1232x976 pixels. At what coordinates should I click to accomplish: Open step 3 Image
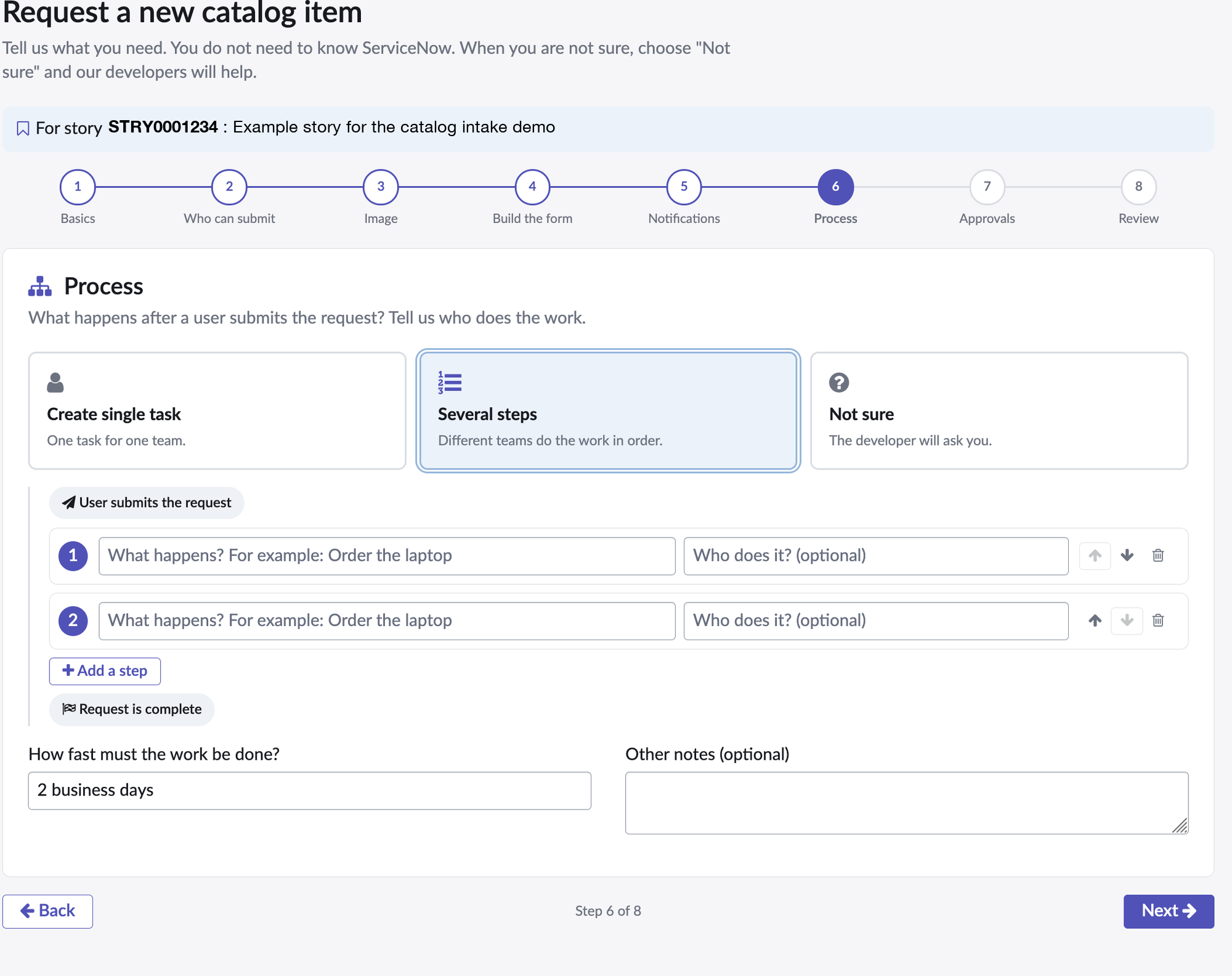tap(381, 187)
